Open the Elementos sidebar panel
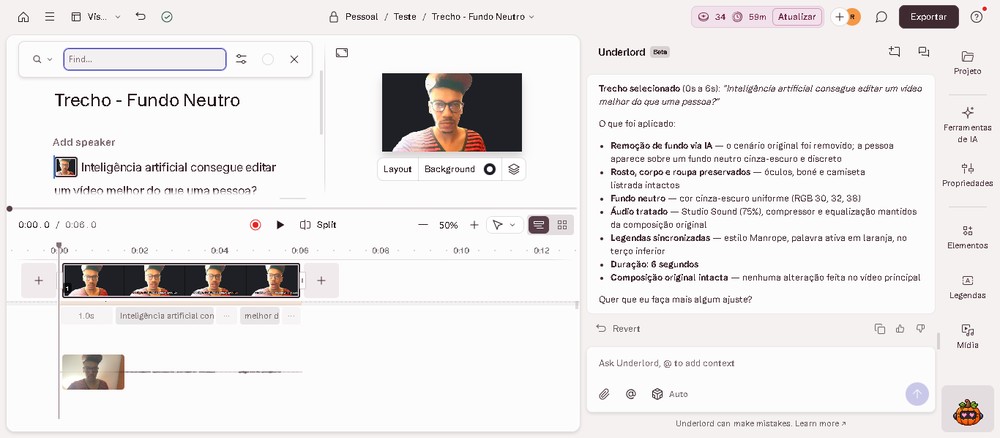 tap(967, 237)
